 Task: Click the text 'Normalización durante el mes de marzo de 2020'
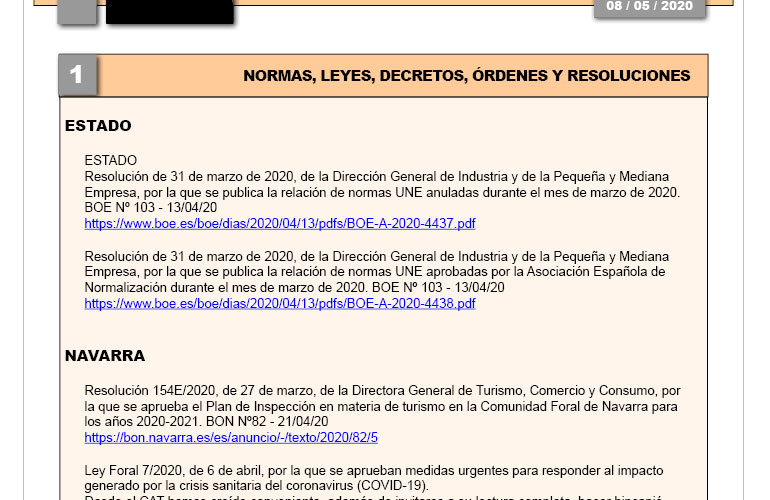click(x=226, y=287)
